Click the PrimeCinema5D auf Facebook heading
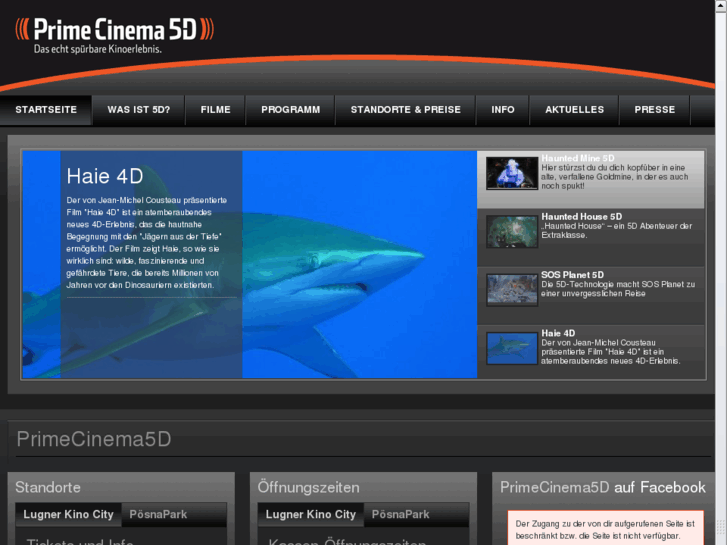Viewport: 727px width, 545px height. click(603, 487)
